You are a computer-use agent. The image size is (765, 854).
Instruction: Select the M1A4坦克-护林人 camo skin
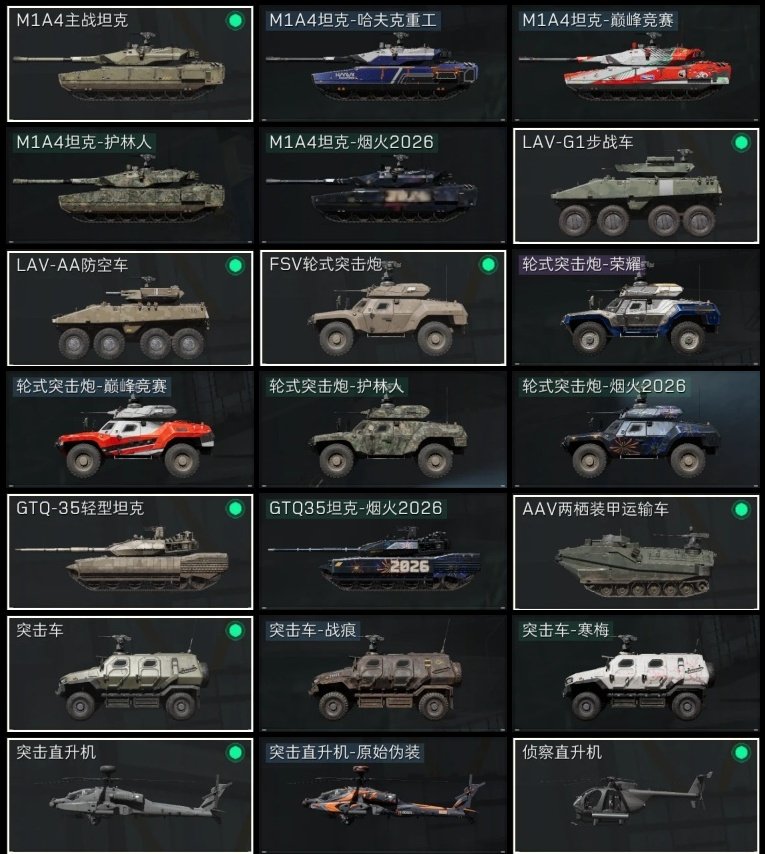pos(130,186)
